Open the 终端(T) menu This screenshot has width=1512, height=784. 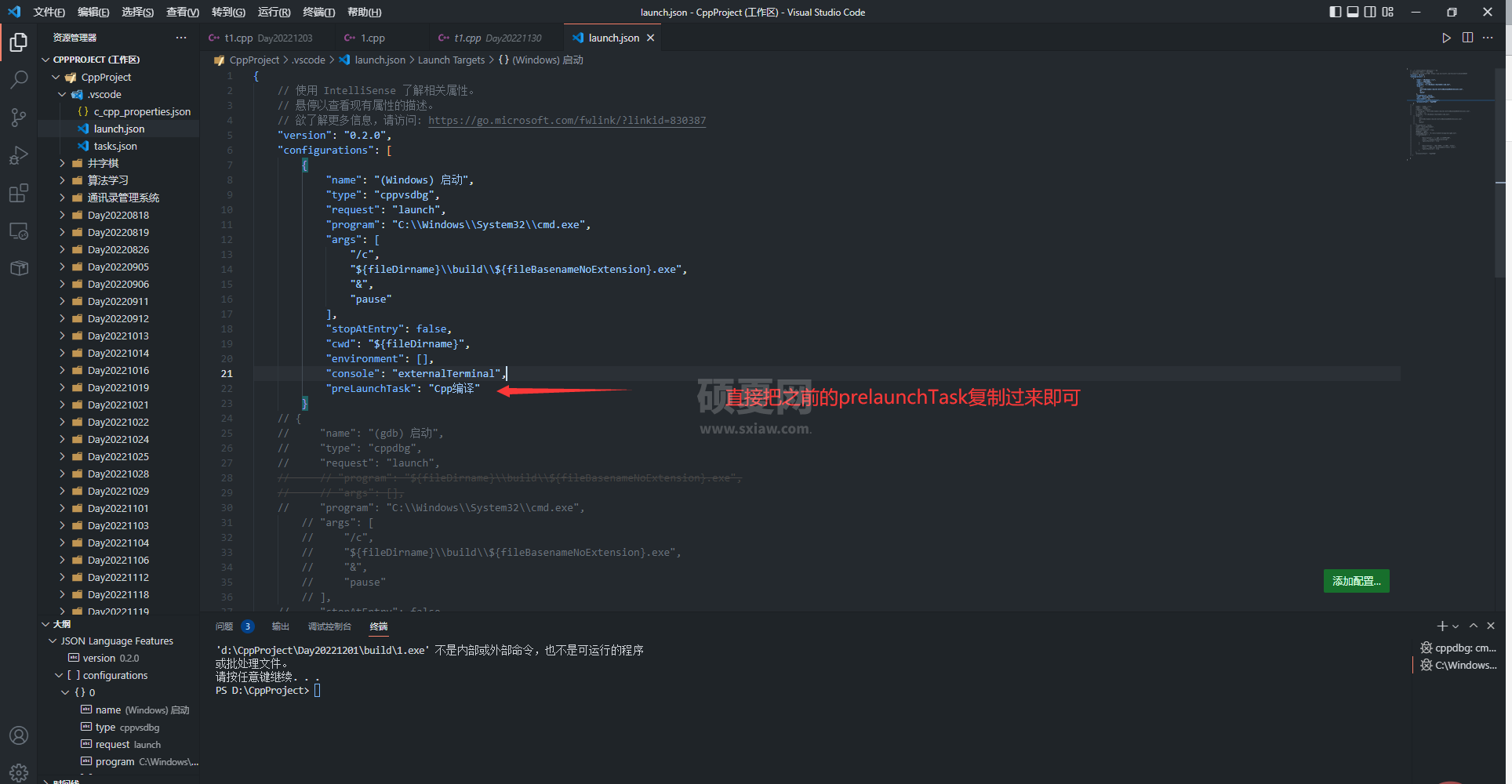coord(318,12)
